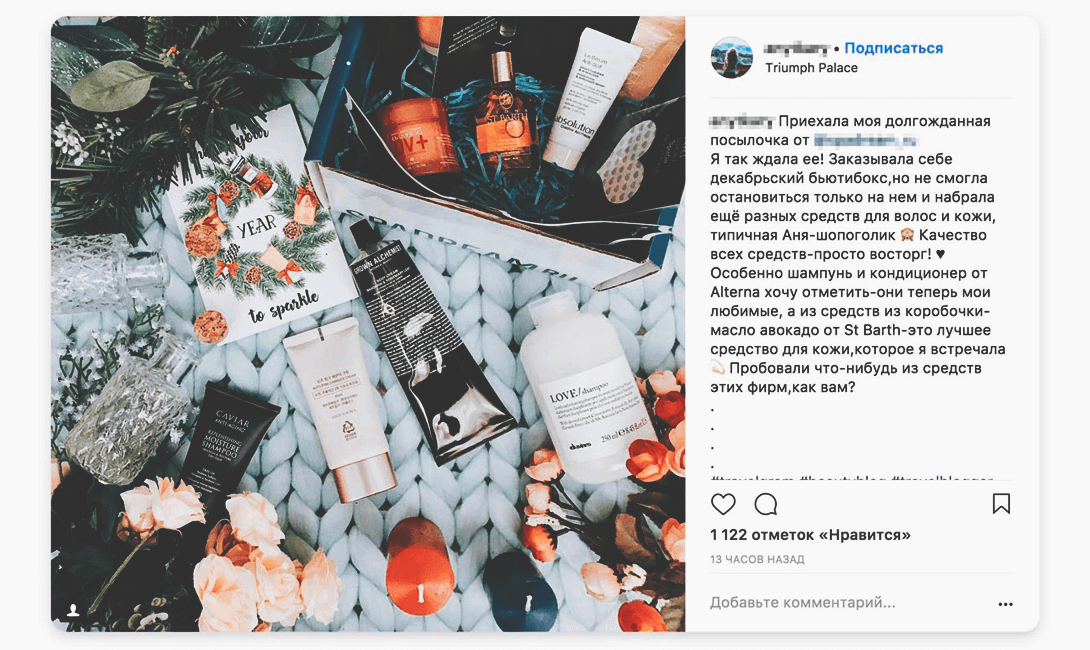The width and height of the screenshot is (1090, 650).
Task: Open the blurred blue mentioned account link
Action: pos(865,140)
